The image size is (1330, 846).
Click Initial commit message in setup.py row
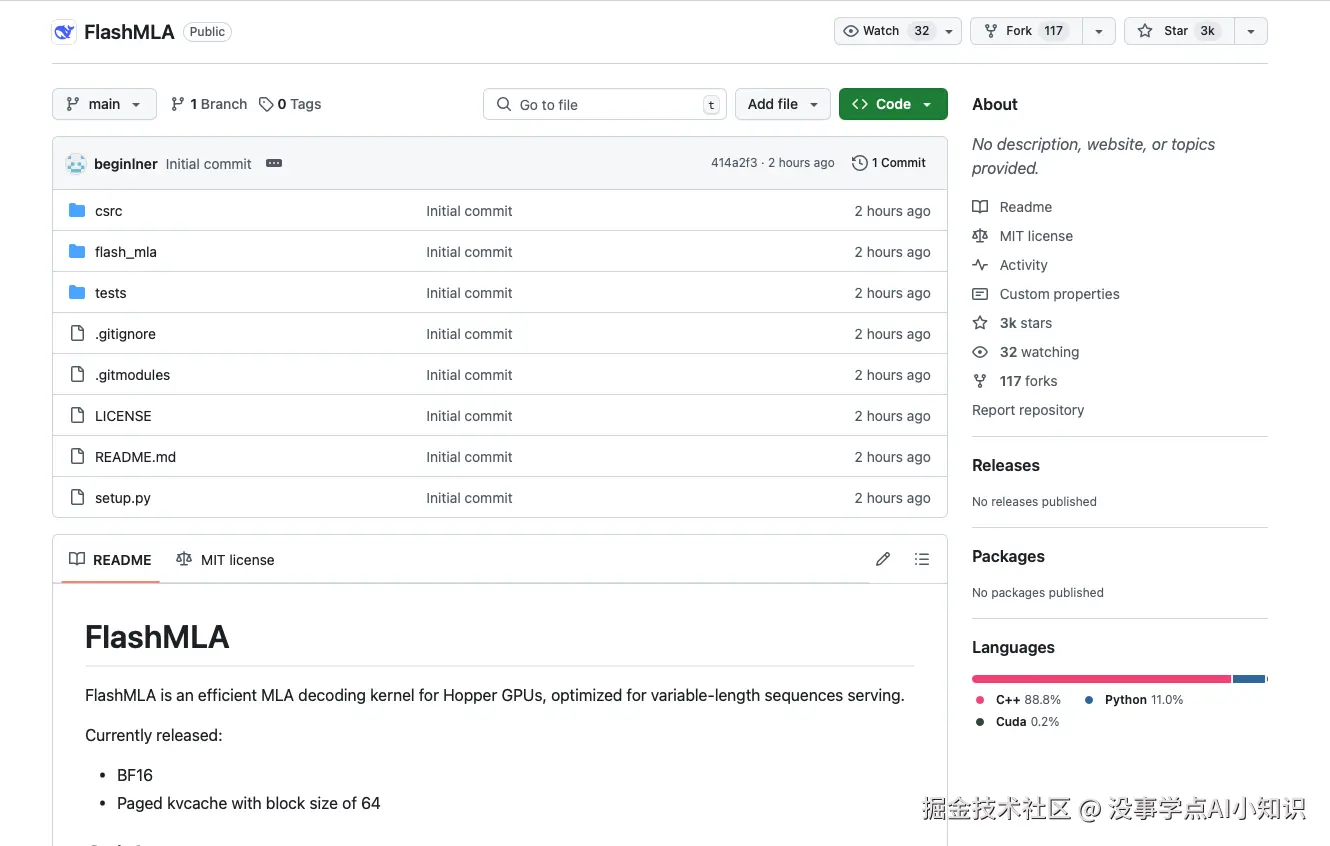[469, 498]
